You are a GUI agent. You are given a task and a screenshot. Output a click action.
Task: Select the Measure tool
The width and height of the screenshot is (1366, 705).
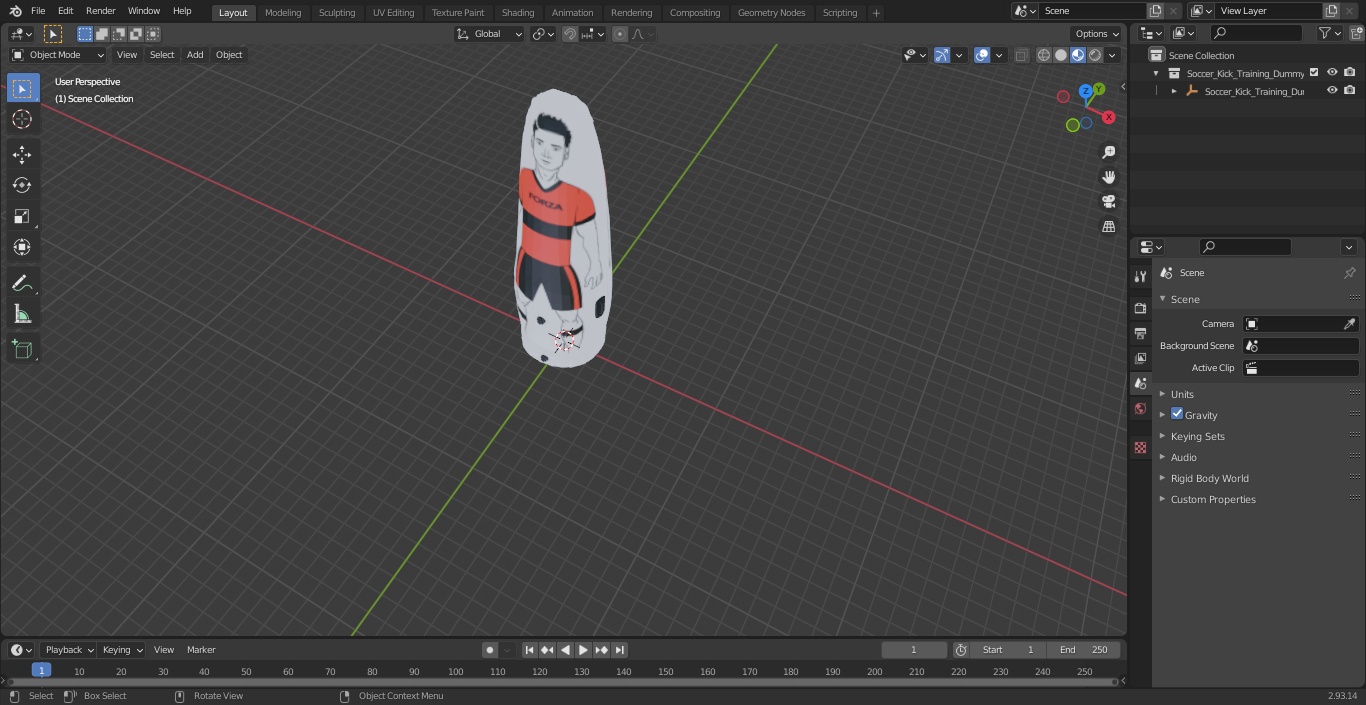22,315
